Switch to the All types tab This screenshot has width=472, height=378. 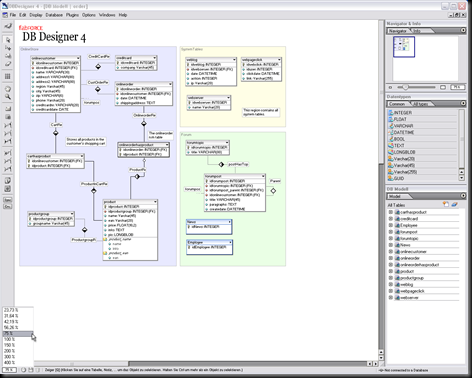coord(420,104)
